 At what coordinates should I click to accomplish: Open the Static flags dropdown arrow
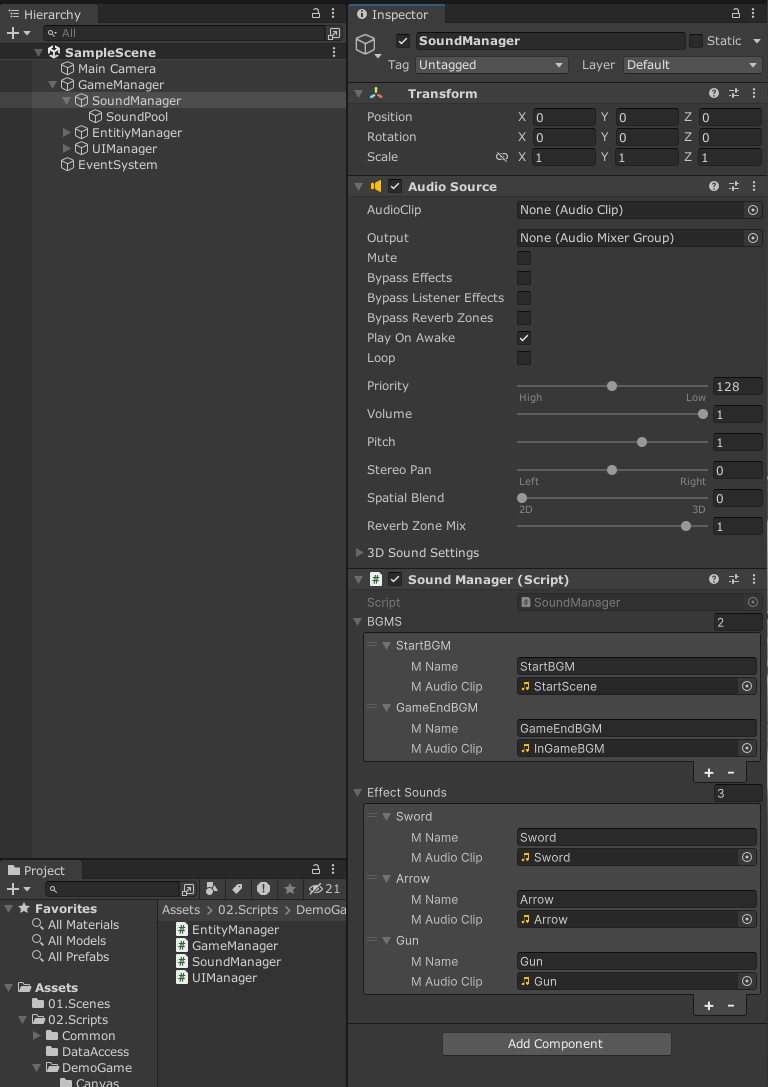(756, 41)
